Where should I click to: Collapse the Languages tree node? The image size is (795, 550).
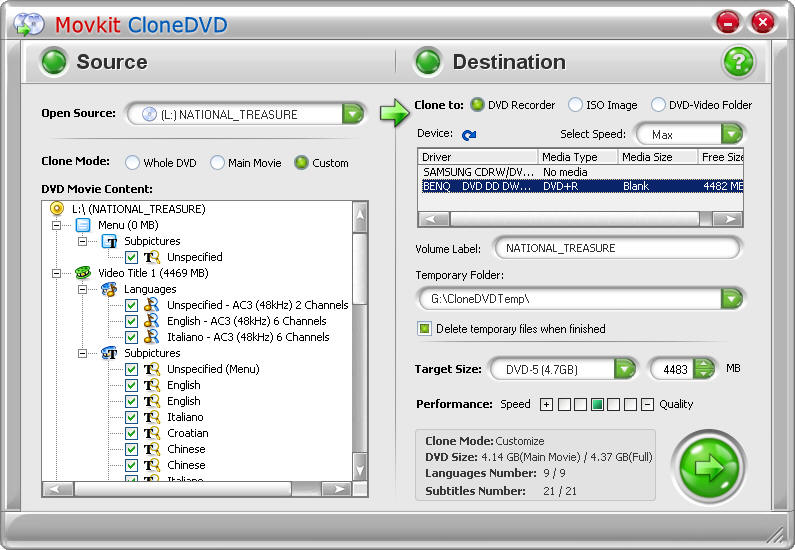pos(83,289)
